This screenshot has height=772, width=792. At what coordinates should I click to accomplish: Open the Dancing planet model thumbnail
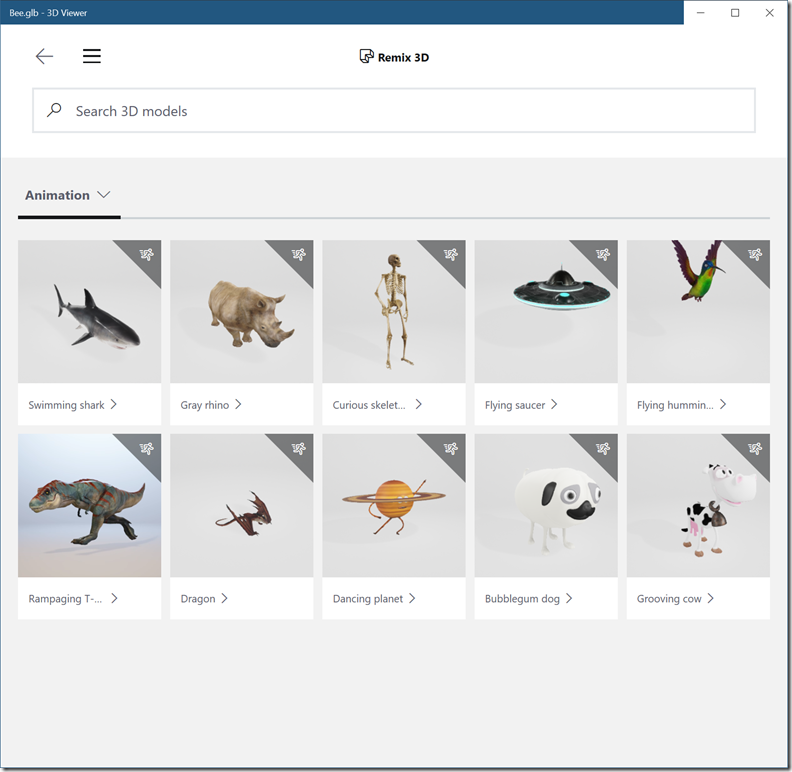[x=394, y=505]
